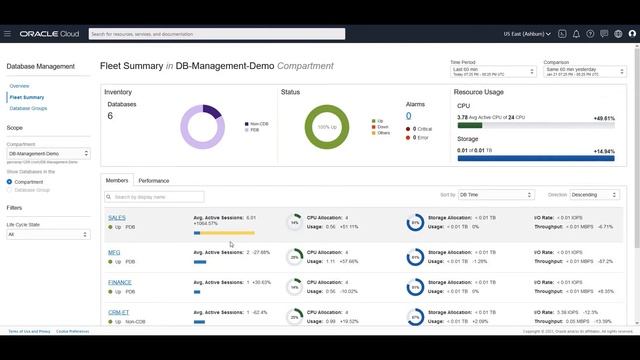Click the +49.61% CPU change value

coord(604,118)
